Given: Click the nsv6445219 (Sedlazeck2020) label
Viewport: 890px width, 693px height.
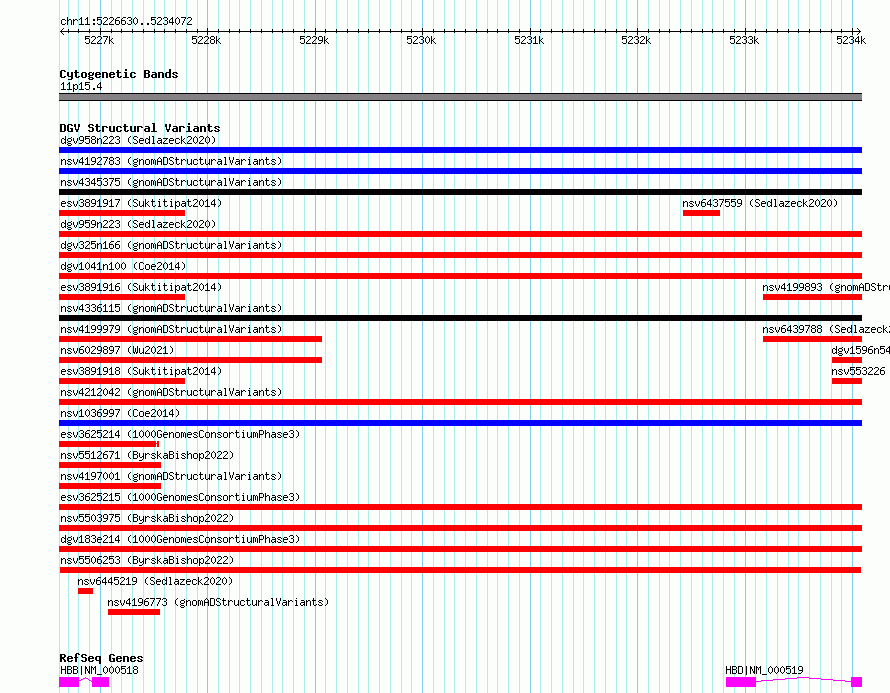Looking at the screenshot, I should (x=155, y=581).
